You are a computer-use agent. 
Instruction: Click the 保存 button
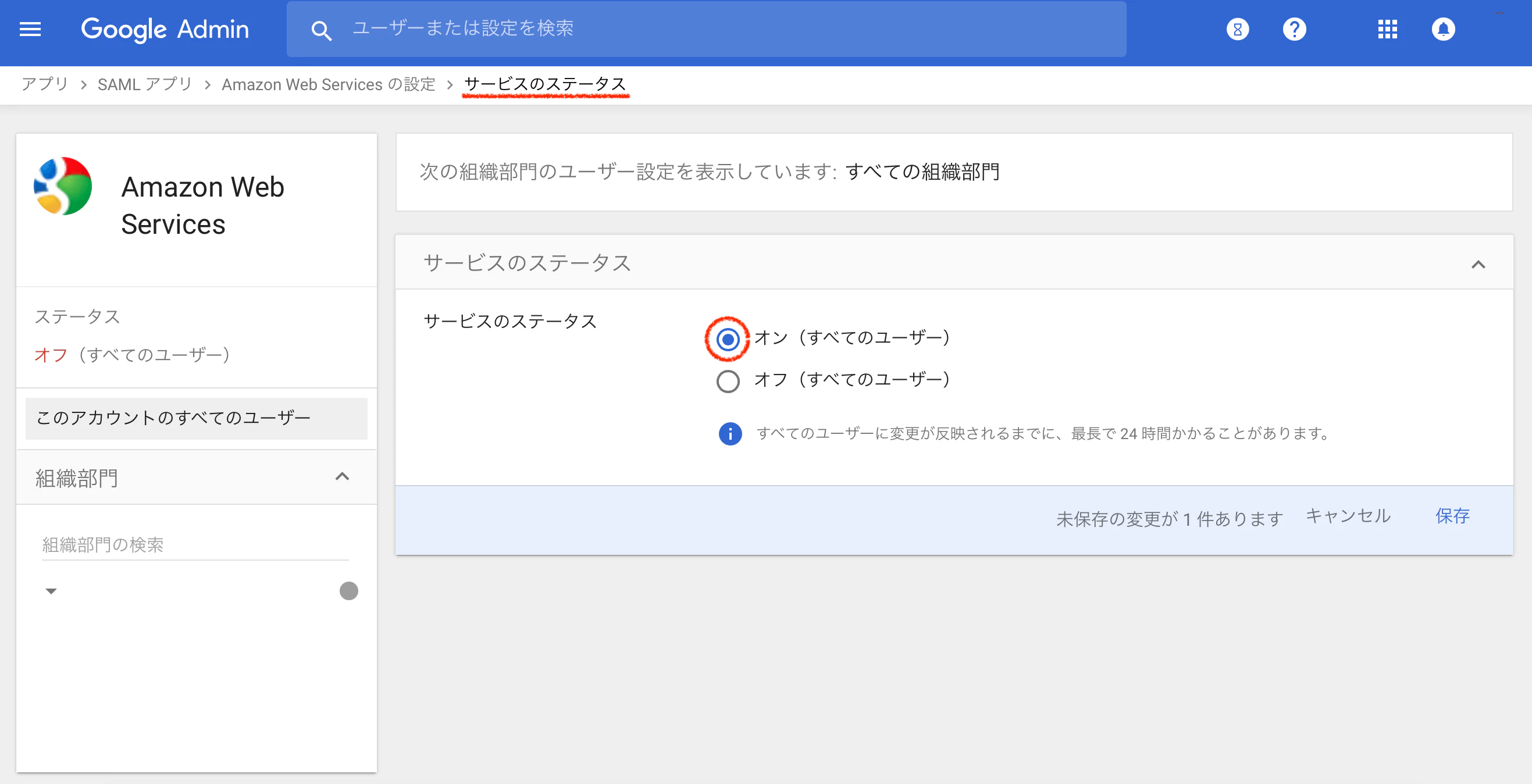(1452, 516)
